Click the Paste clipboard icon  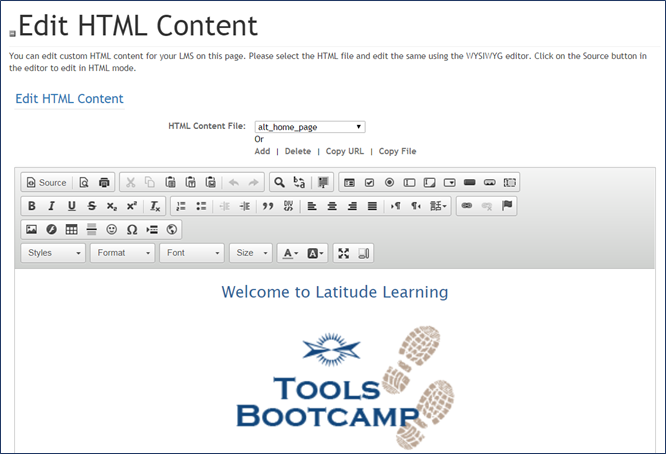[x=170, y=182]
